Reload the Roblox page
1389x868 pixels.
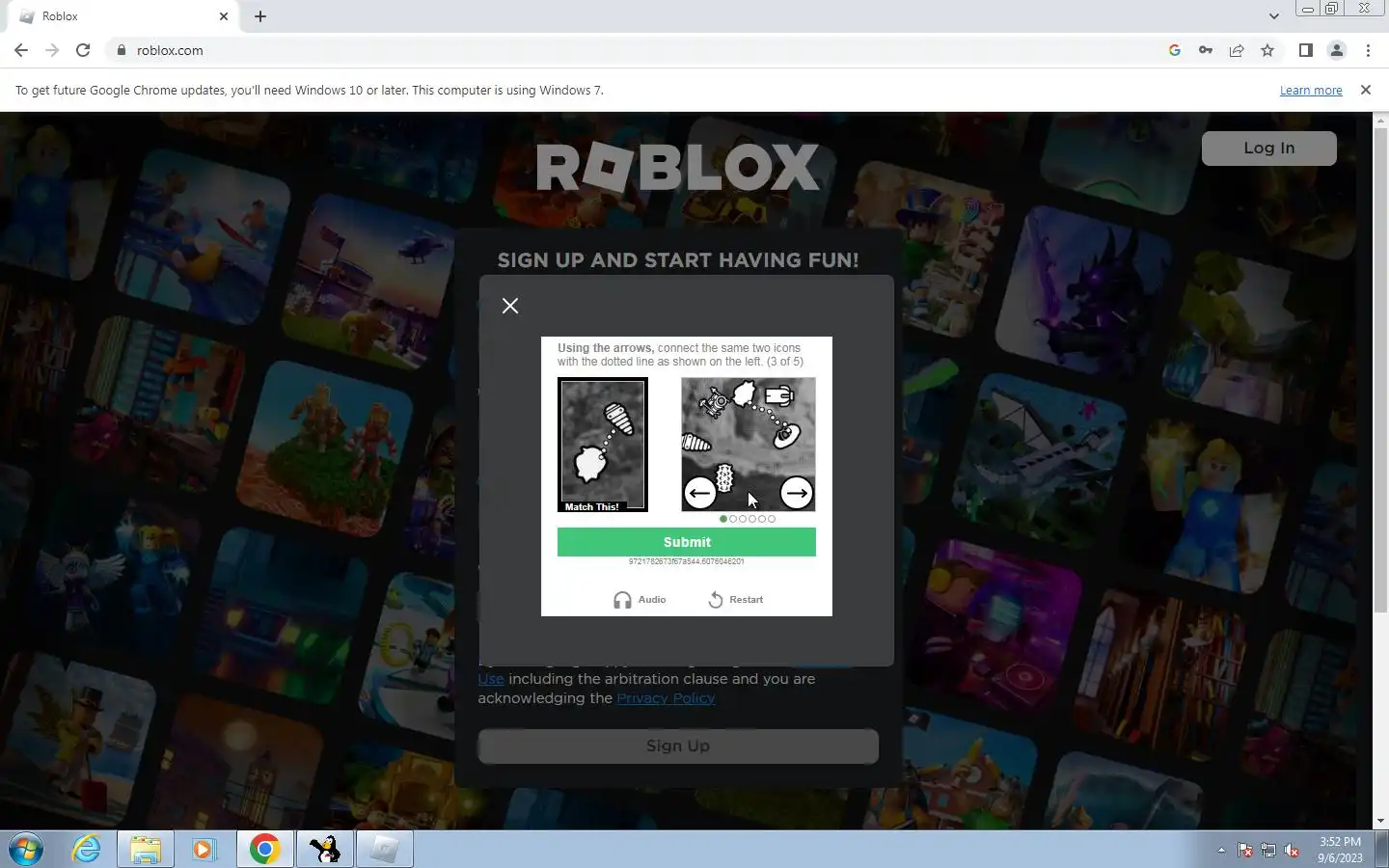83,50
